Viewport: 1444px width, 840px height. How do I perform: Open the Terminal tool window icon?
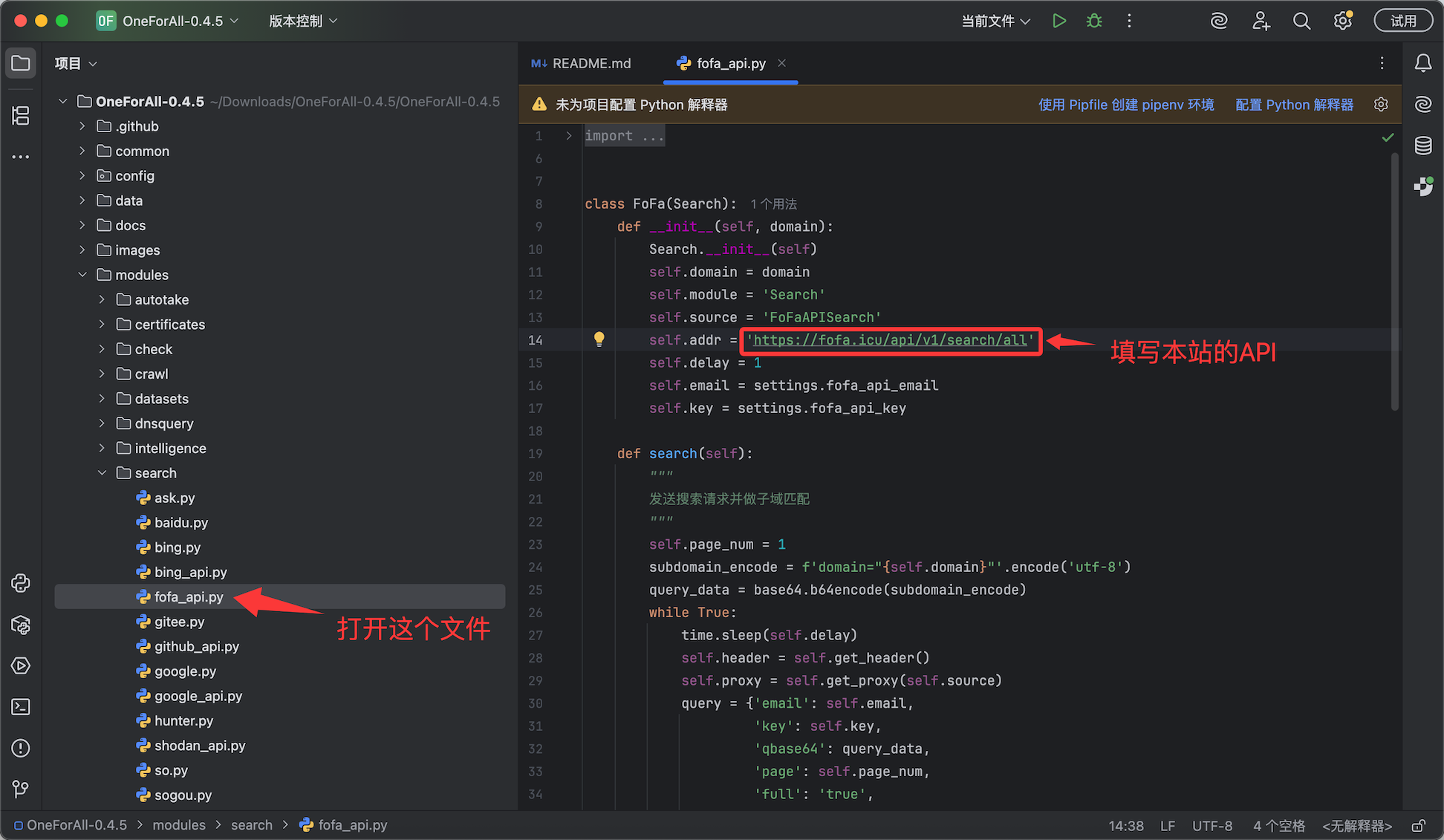[x=21, y=706]
